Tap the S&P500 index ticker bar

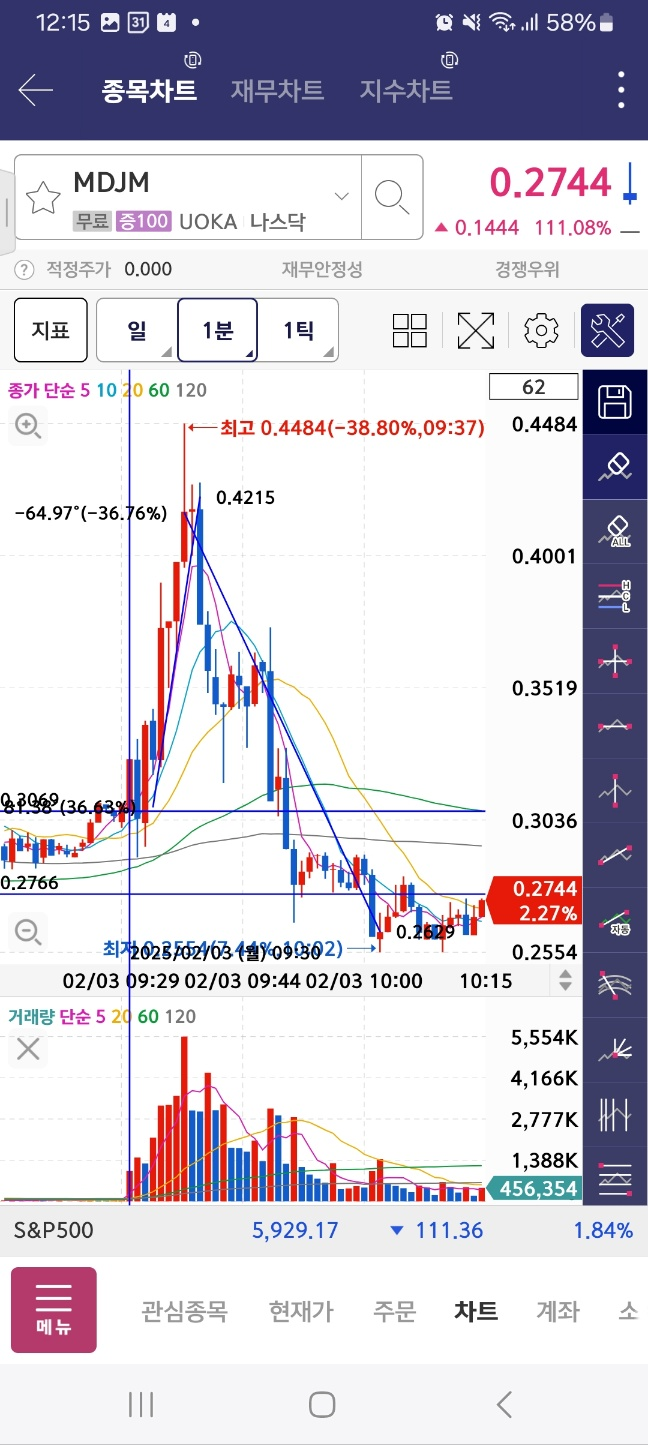pyautogui.click(x=324, y=1230)
